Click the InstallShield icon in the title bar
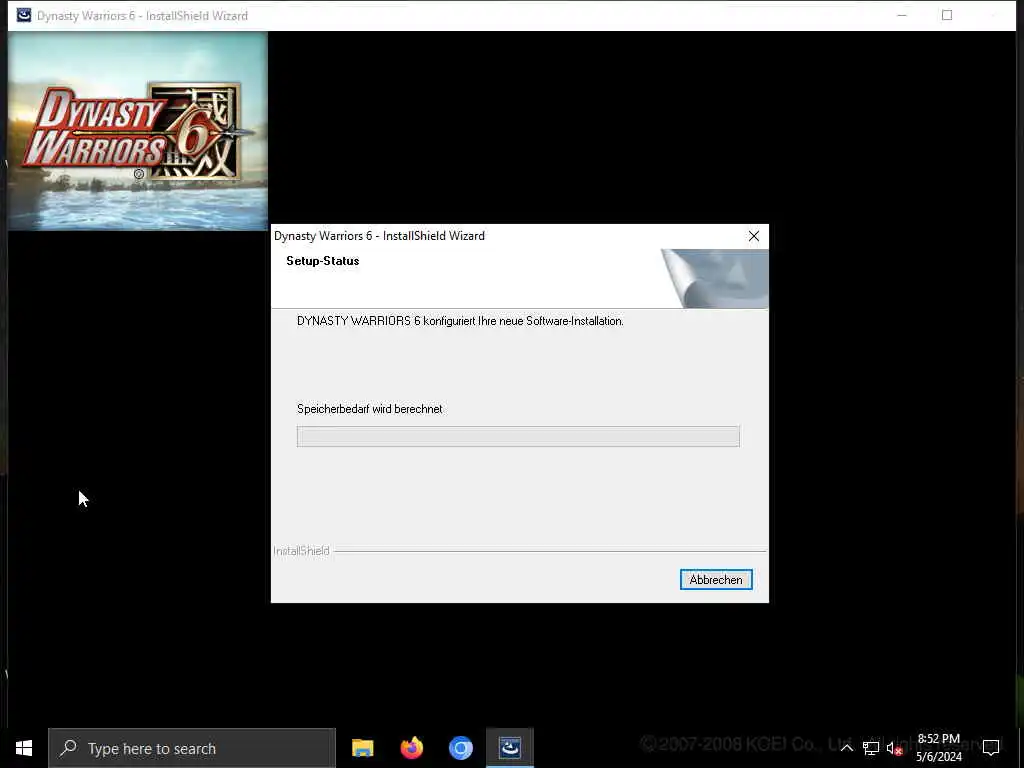 [24, 15]
